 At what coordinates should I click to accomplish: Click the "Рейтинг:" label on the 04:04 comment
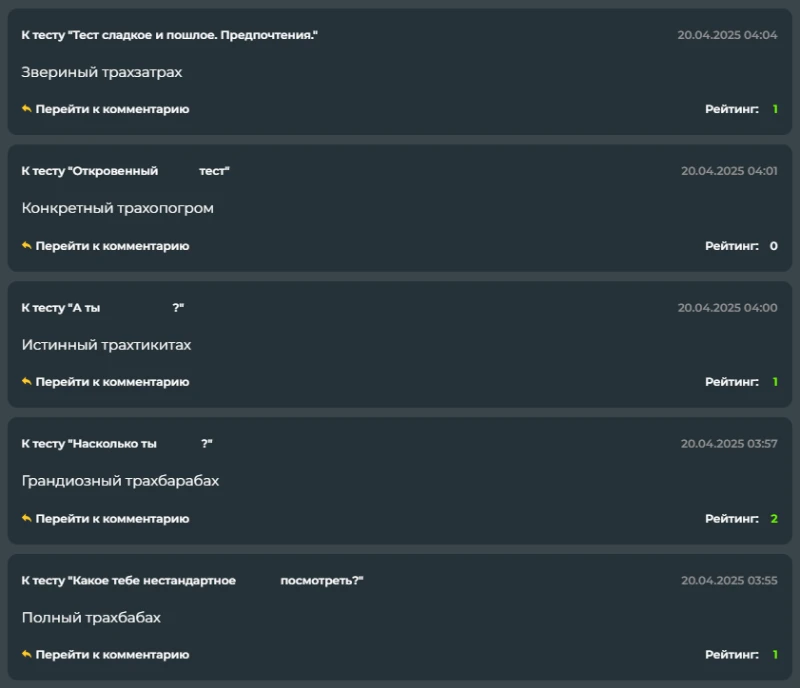pos(732,109)
